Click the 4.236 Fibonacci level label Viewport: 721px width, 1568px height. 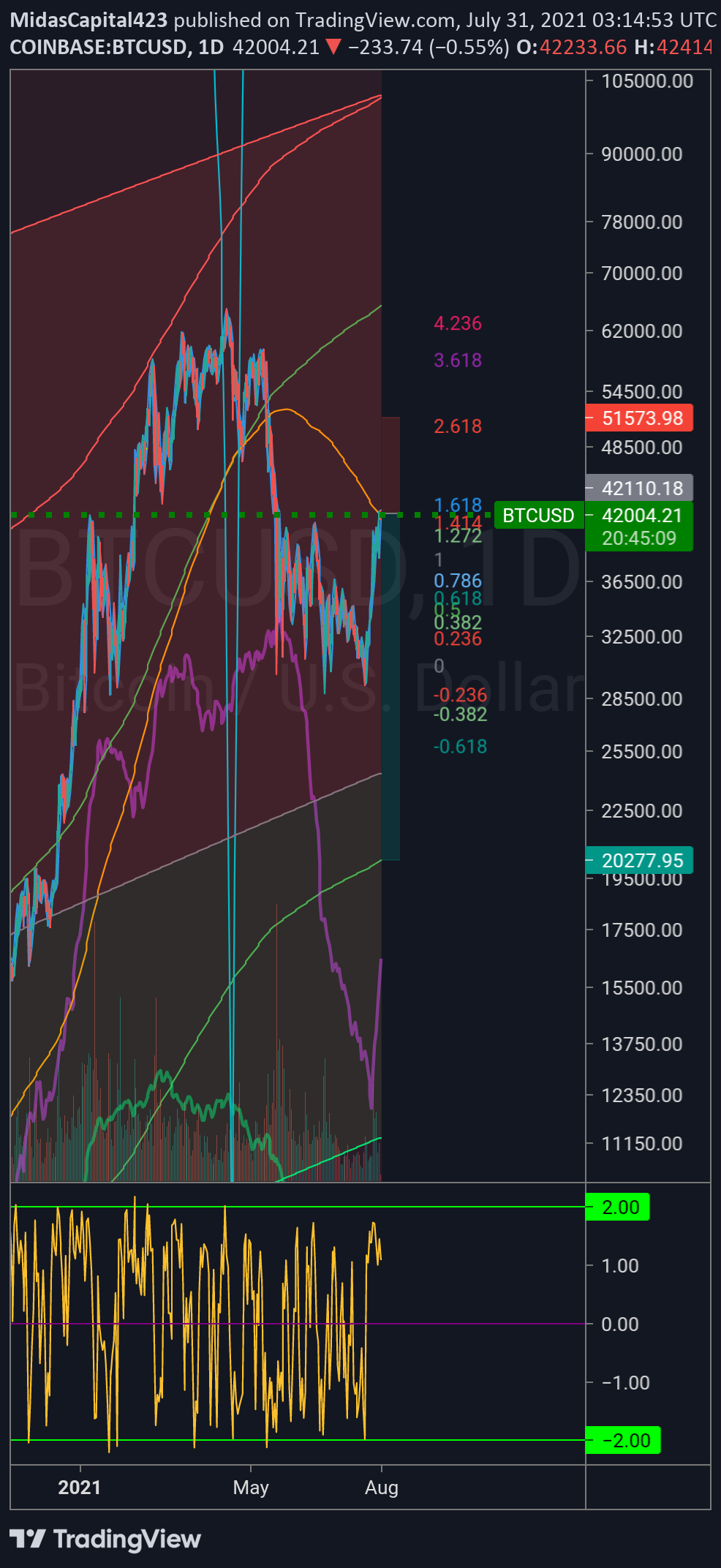pos(458,323)
